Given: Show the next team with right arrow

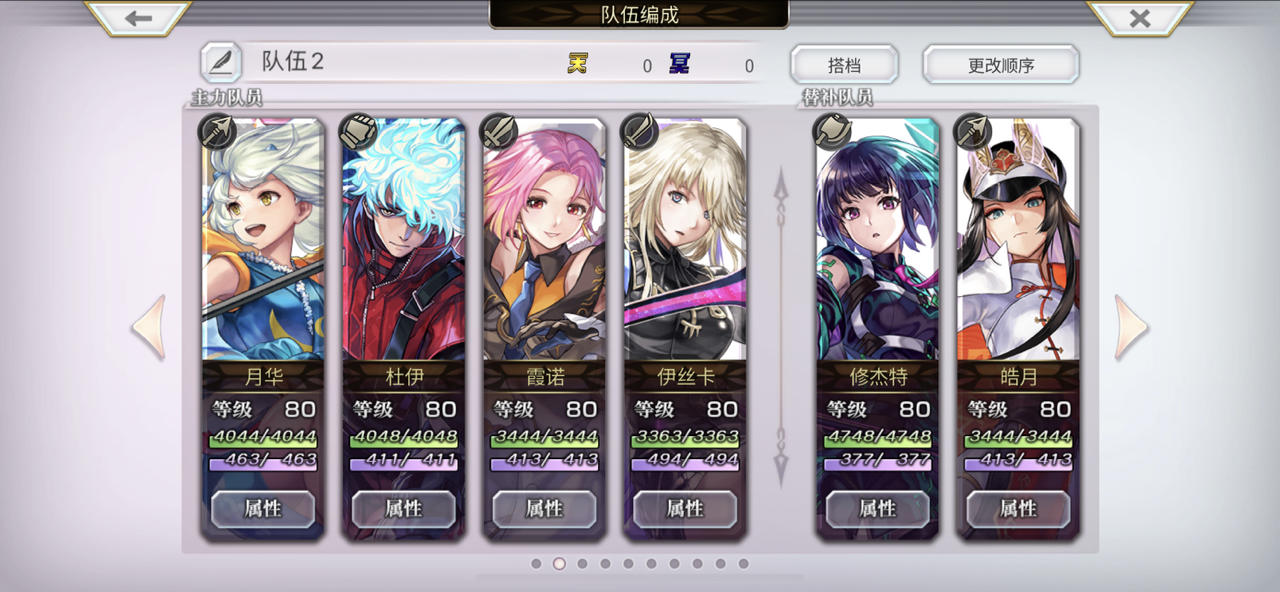Looking at the screenshot, I should (x=1132, y=327).
